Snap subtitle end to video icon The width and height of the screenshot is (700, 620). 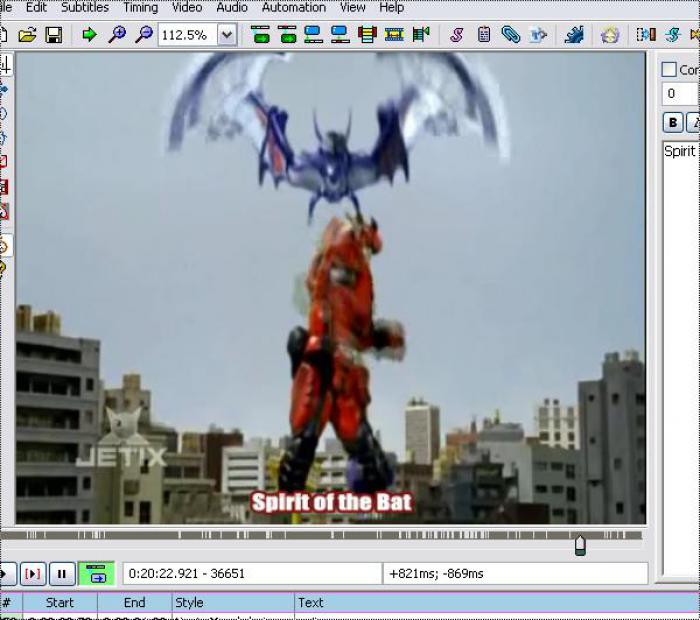pos(340,34)
